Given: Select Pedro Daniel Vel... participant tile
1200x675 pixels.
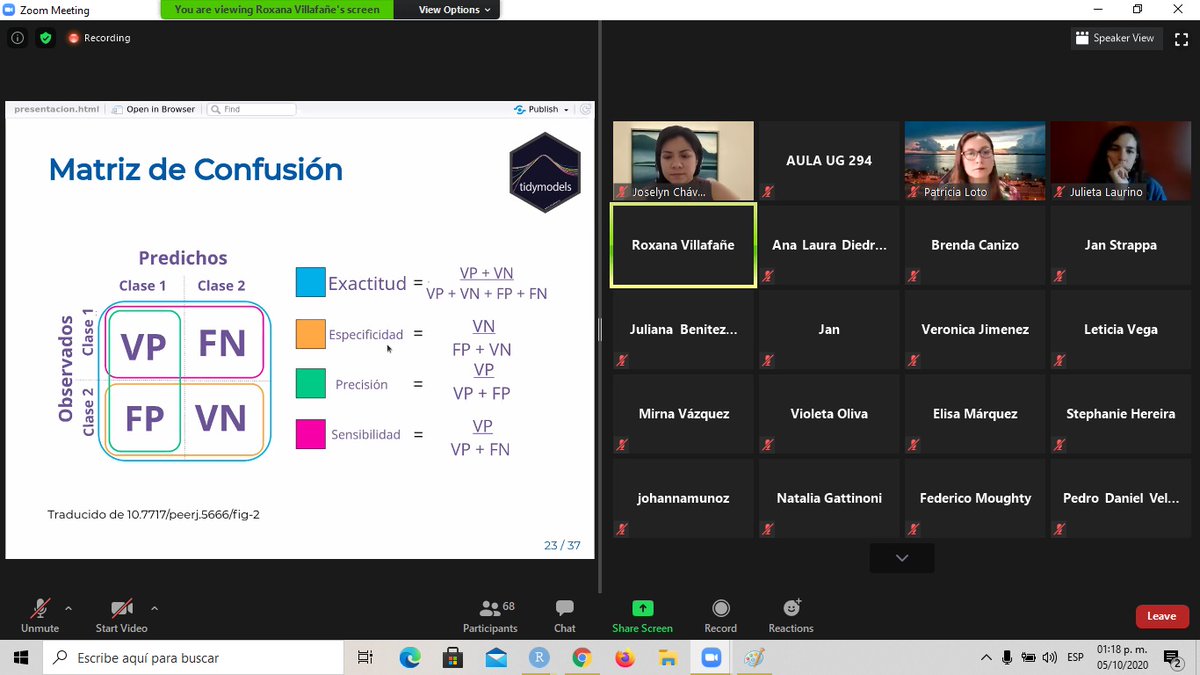Looking at the screenshot, I should point(1121,498).
